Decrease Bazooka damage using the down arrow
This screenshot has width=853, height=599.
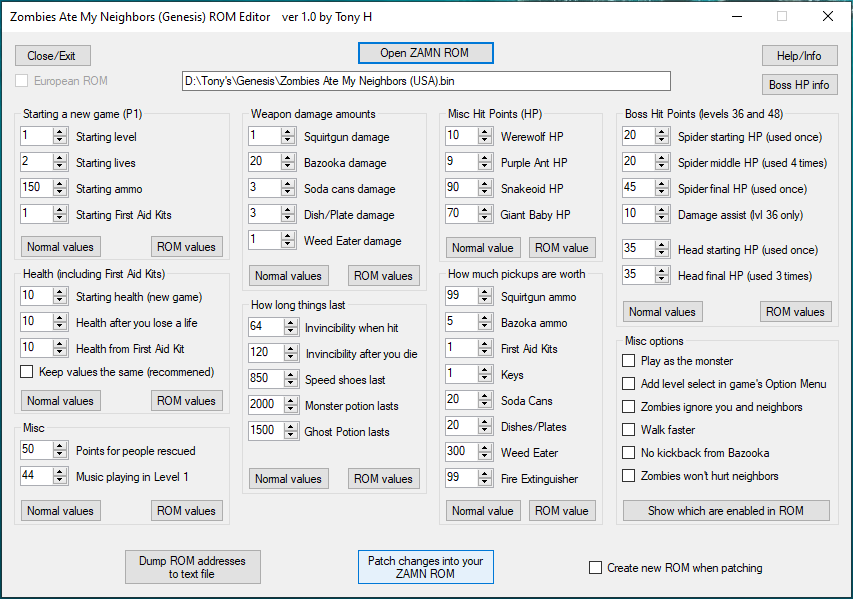tap(290, 167)
